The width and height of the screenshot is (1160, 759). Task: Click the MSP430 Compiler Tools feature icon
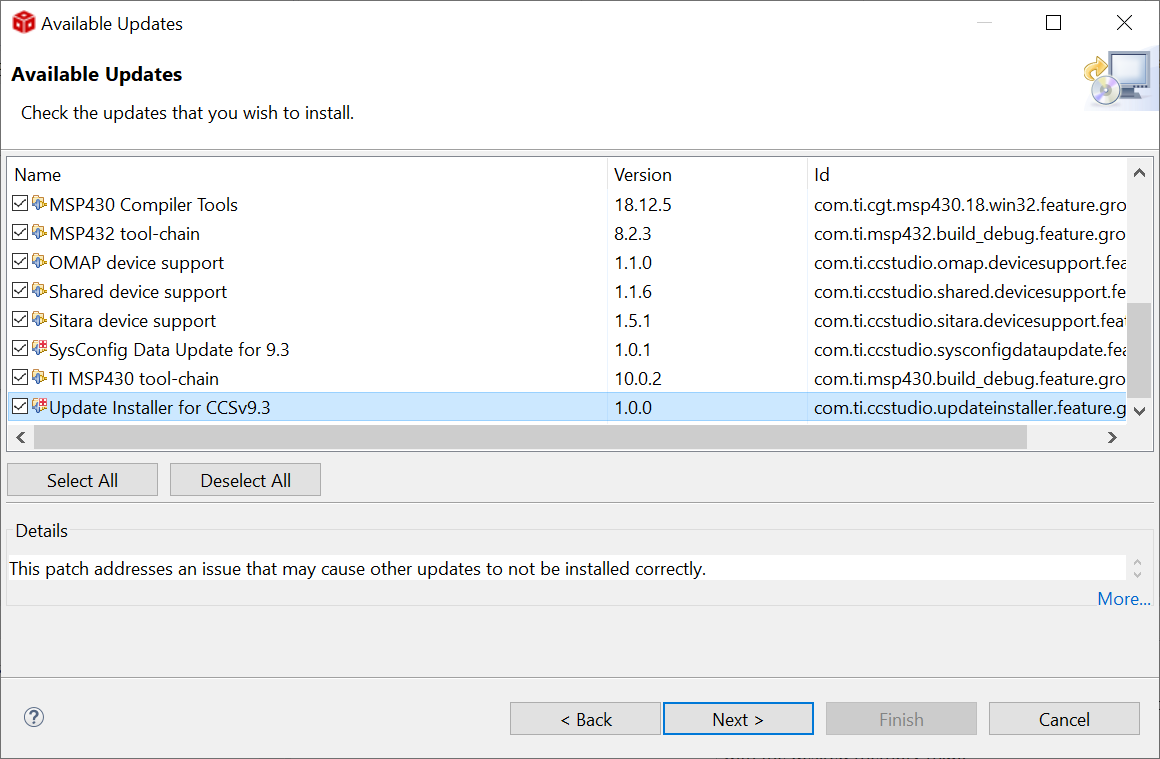pyautogui.click(x=39, y=203)
